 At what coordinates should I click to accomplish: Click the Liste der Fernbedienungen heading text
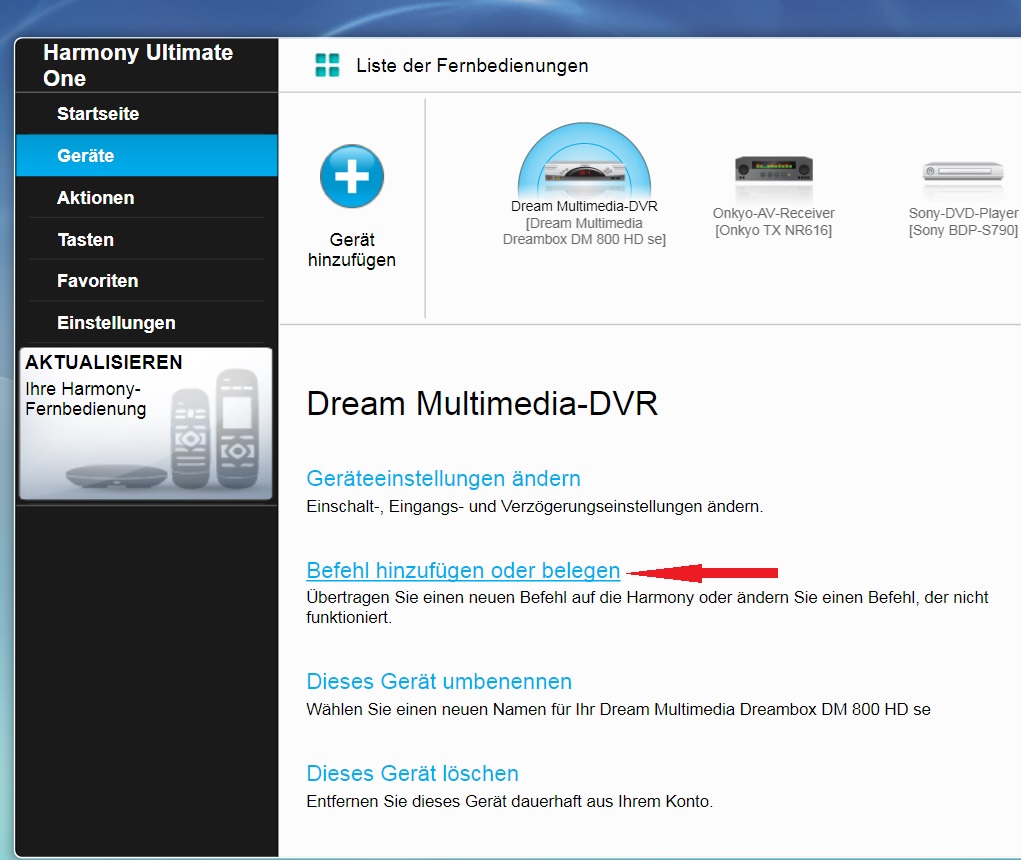[x=472, y=66]
